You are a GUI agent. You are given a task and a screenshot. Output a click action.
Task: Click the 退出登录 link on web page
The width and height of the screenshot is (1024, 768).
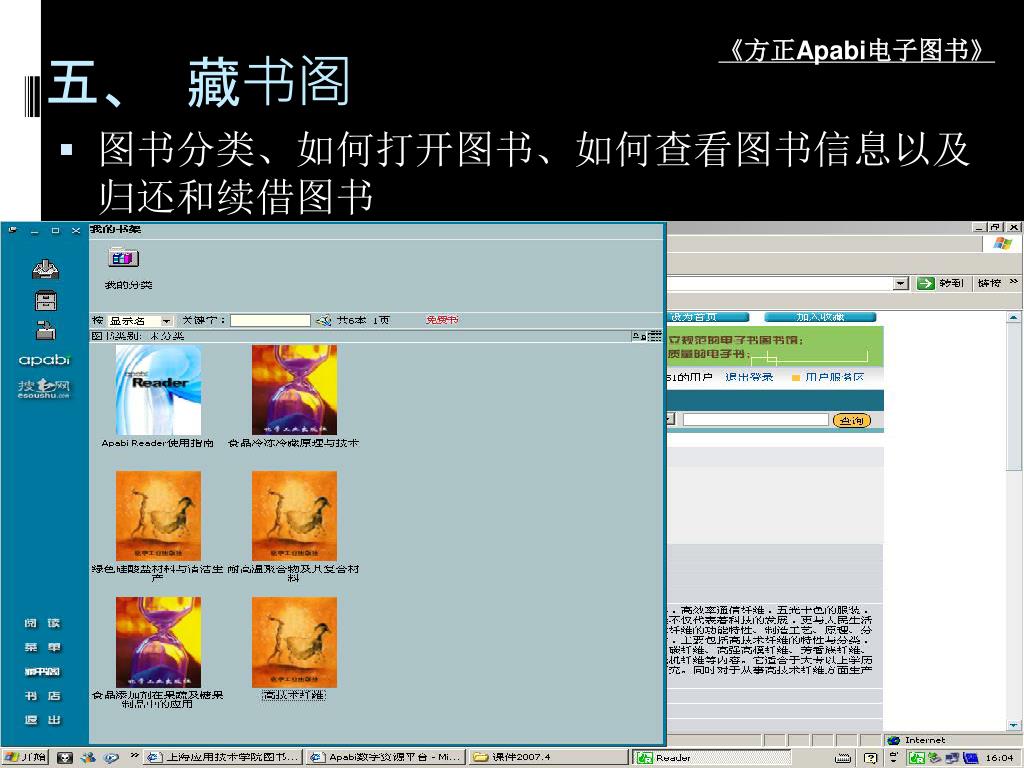[748, 377]
